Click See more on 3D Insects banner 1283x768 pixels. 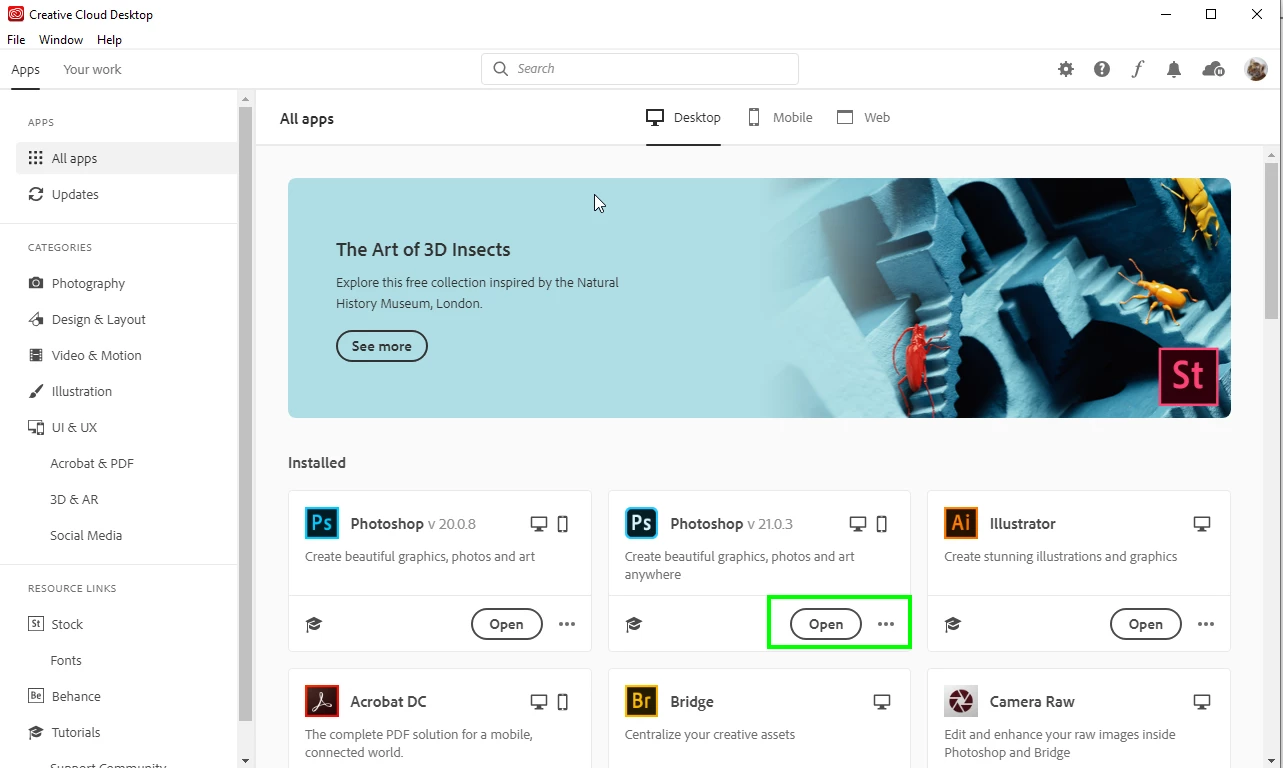tap(381, 346)
